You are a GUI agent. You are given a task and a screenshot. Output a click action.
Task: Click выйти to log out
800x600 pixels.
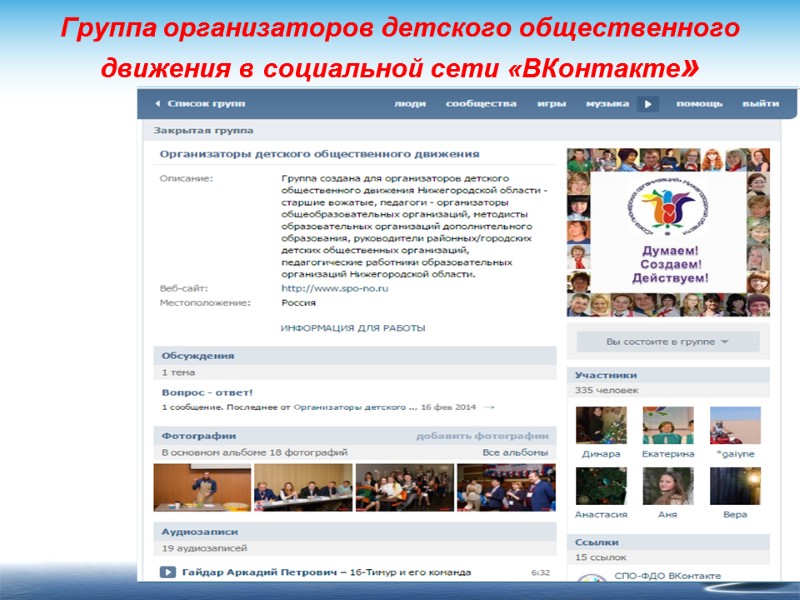(760, 104)
